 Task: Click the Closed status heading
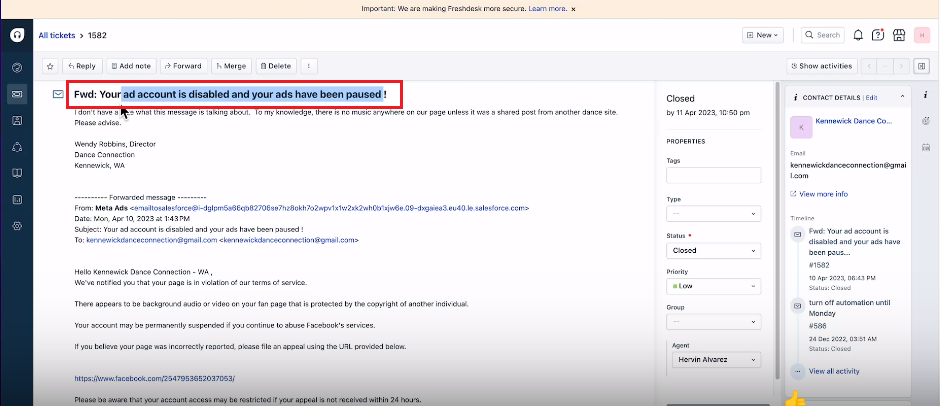[680, 98]
